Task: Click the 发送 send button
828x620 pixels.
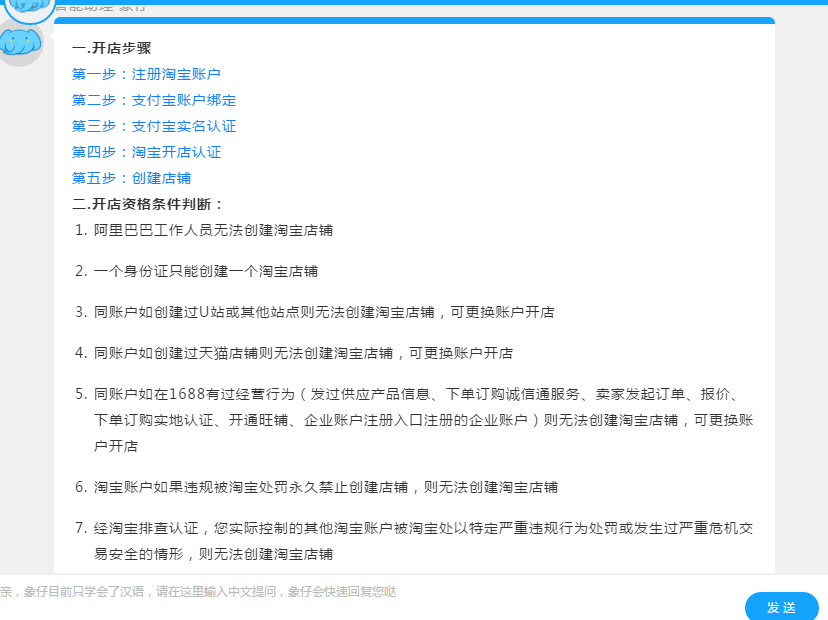Action: 782,606
